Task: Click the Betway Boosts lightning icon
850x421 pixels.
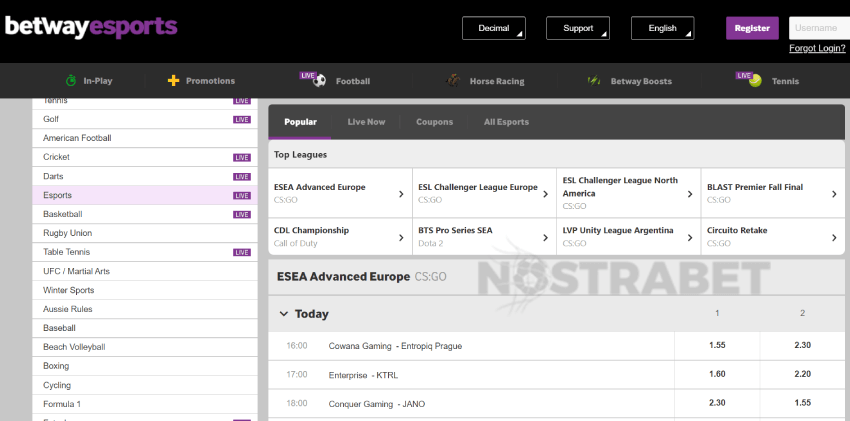Action: 594,81
